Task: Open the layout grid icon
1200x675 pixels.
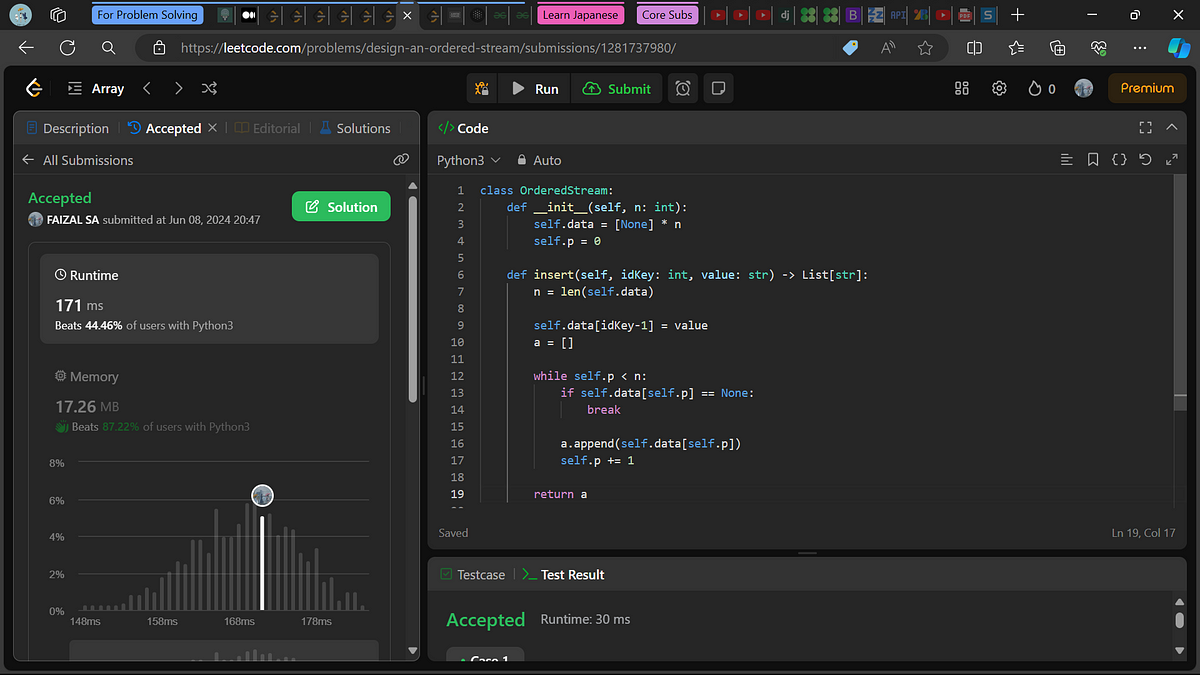Action: [x=962, y=88]
